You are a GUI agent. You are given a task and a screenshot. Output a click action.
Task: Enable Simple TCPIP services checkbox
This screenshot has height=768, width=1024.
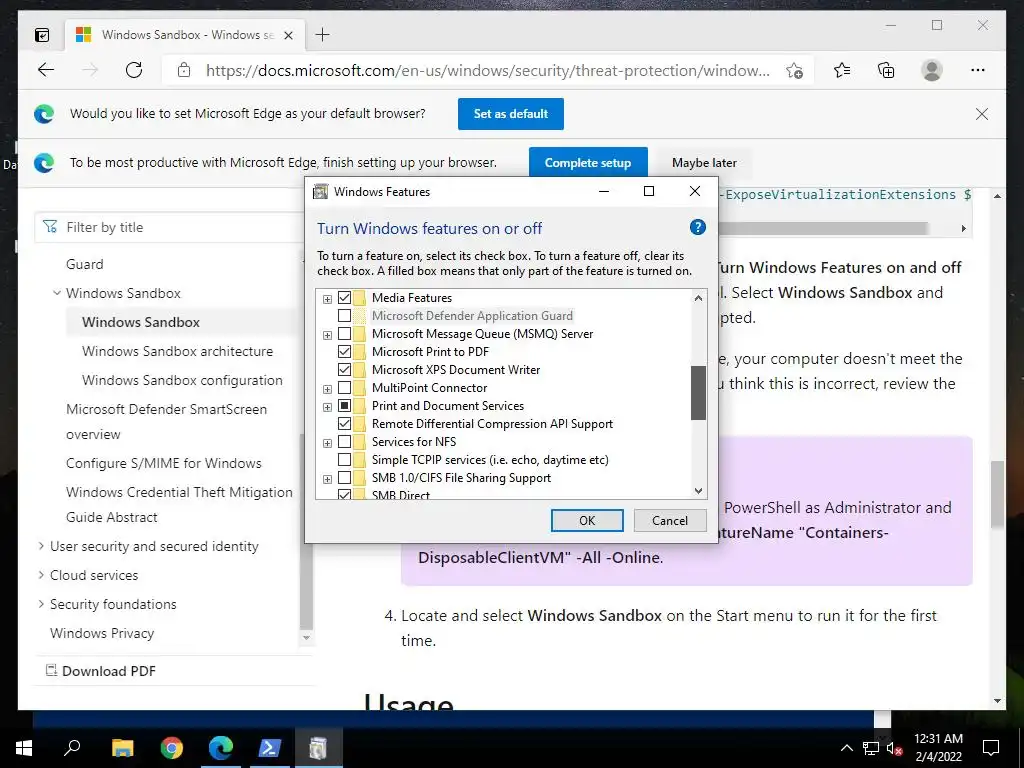(x=344, y=460)
